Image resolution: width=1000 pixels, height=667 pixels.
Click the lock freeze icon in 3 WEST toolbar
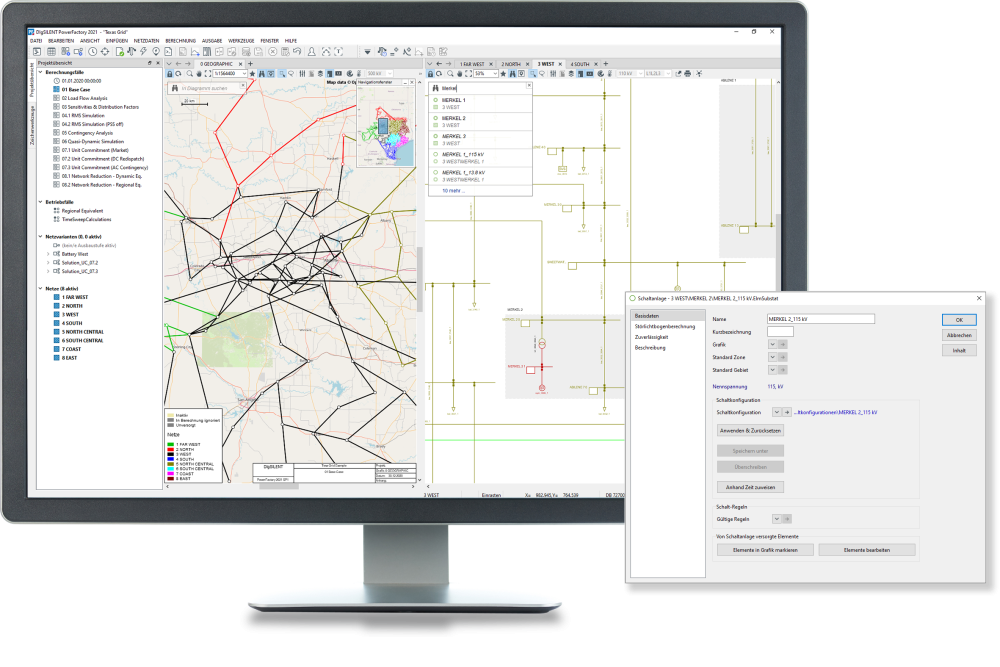coord(430,74)
